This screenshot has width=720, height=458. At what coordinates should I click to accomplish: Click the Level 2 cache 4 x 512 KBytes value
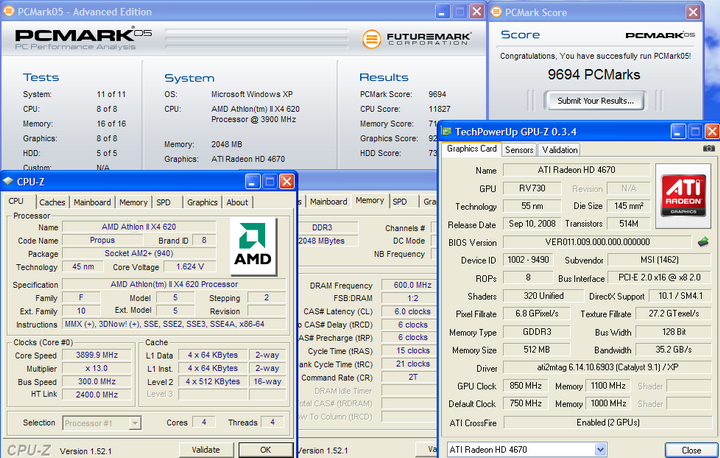click(213, 381)
